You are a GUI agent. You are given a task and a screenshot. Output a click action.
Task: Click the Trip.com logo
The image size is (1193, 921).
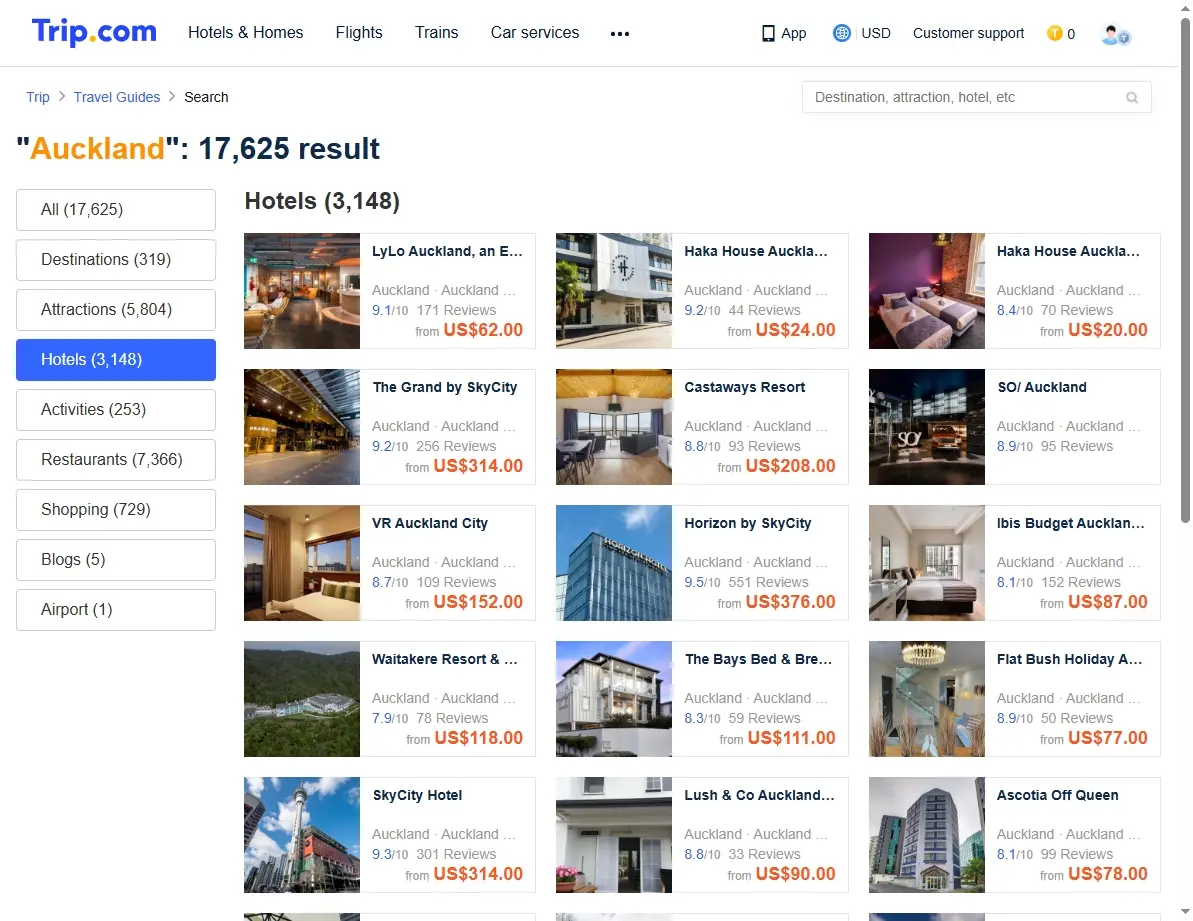(x=94, y=32)
